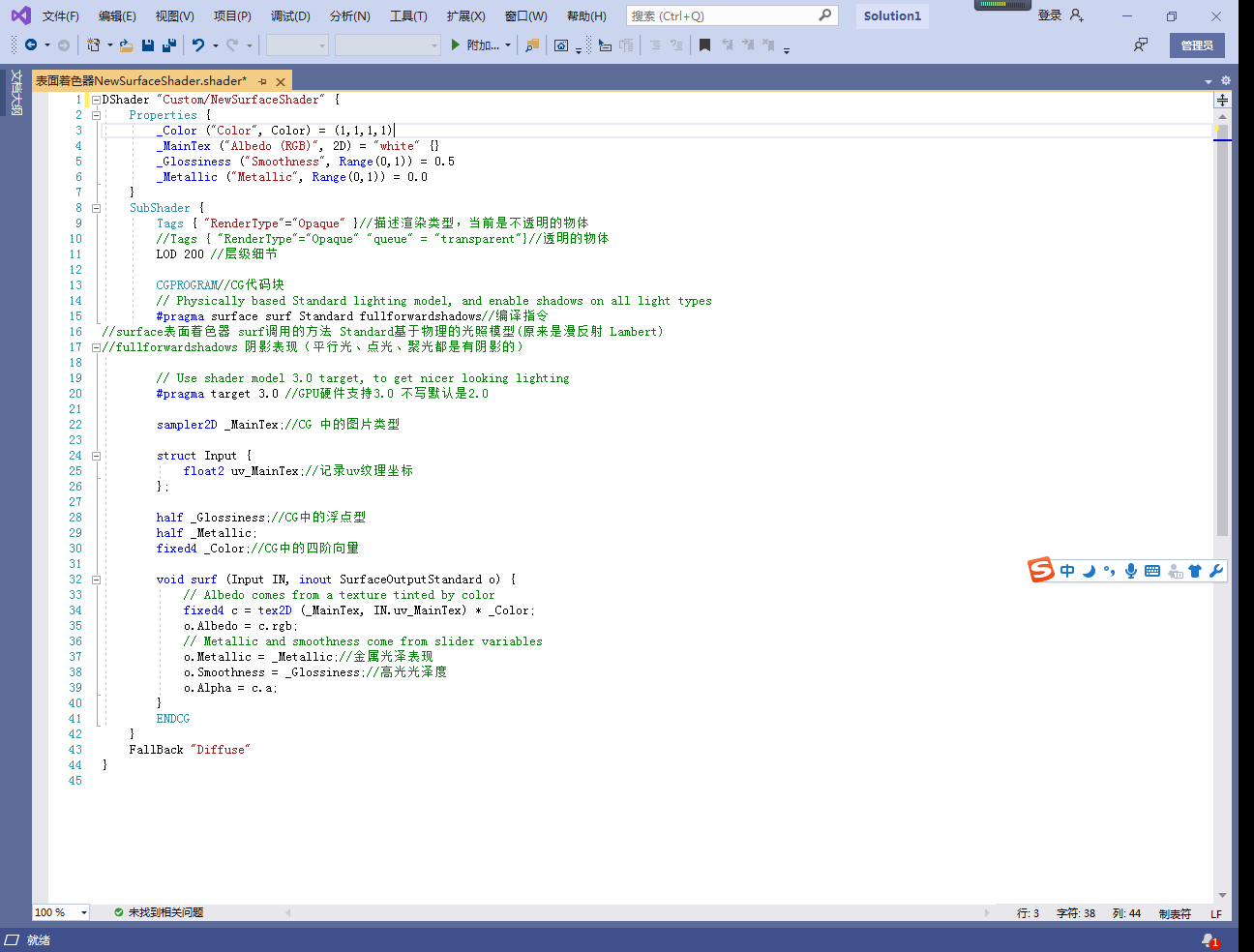Open the 调试(D) menu
Screen dimensions: 1254x952
click(x=290, y=15)
